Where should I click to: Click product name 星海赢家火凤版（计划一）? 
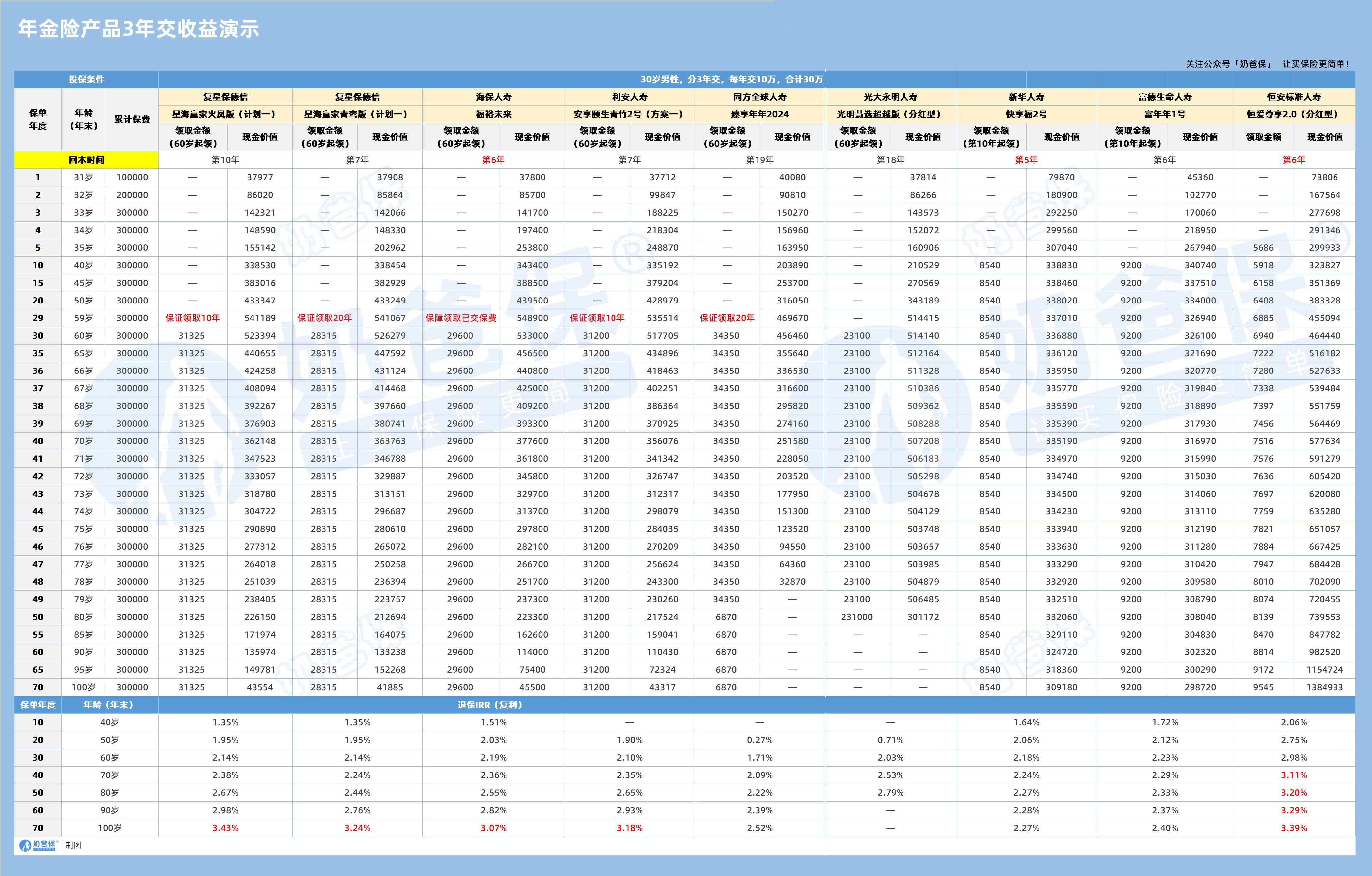click(x=225, y=114)
